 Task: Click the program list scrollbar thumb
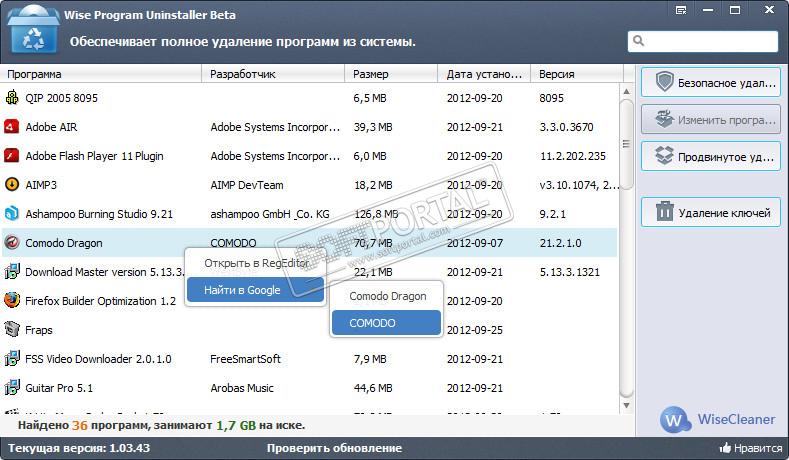click(626, 144)
